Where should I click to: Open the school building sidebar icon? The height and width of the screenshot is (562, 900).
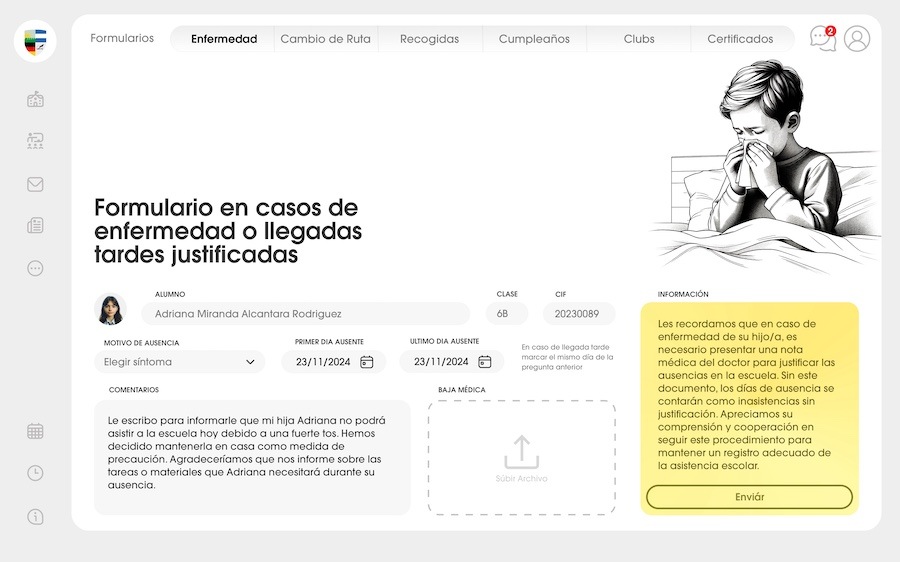click(x=35, y=99)
